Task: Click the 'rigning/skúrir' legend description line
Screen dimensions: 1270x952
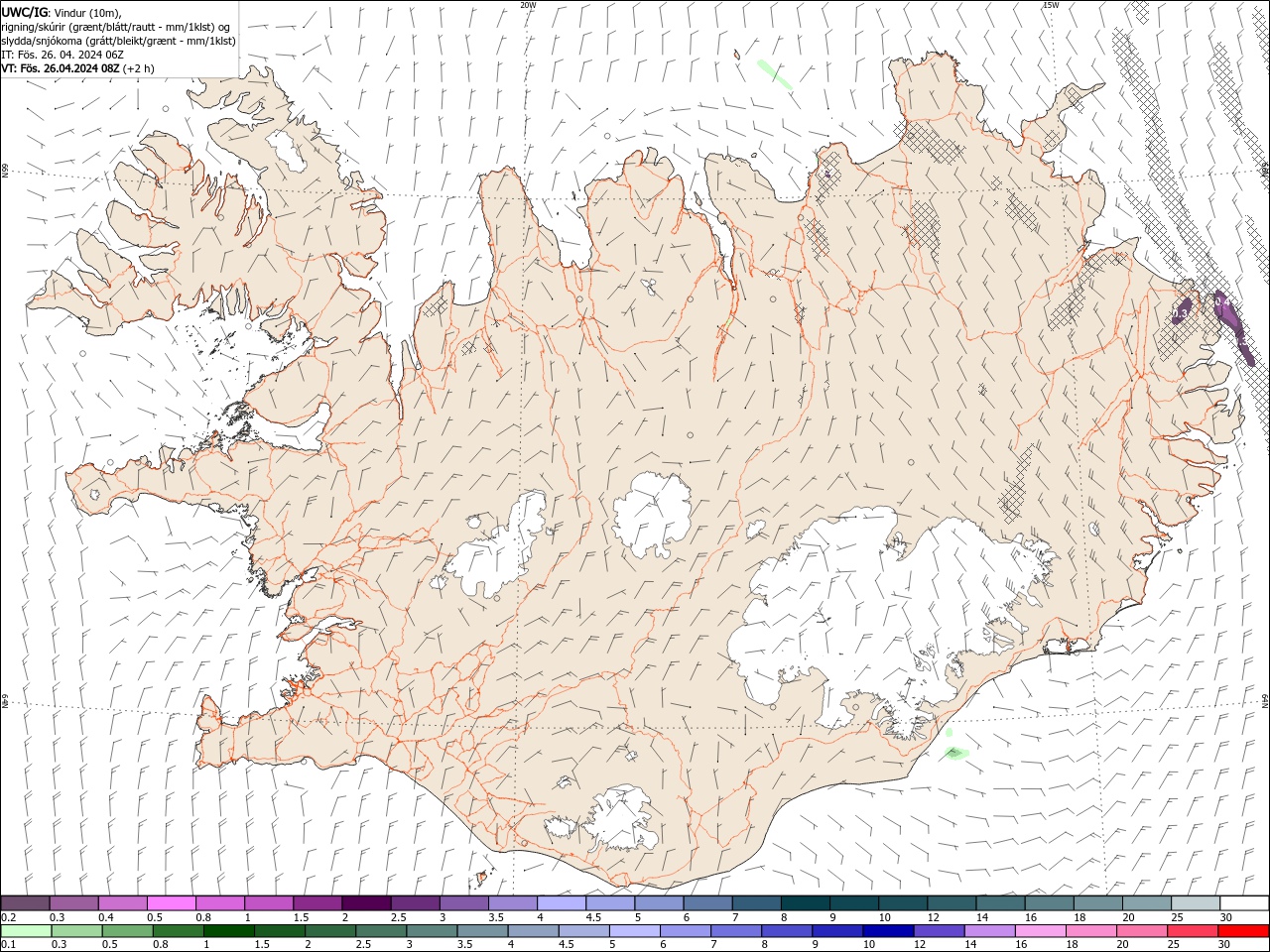Action: [116, 27]
